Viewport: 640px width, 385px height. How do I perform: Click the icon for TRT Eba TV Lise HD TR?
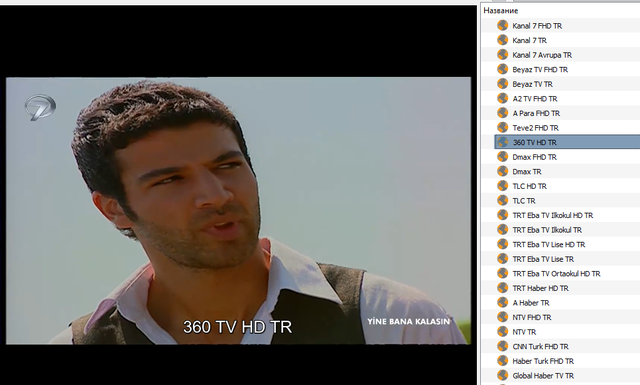click(x=502, y=244)
